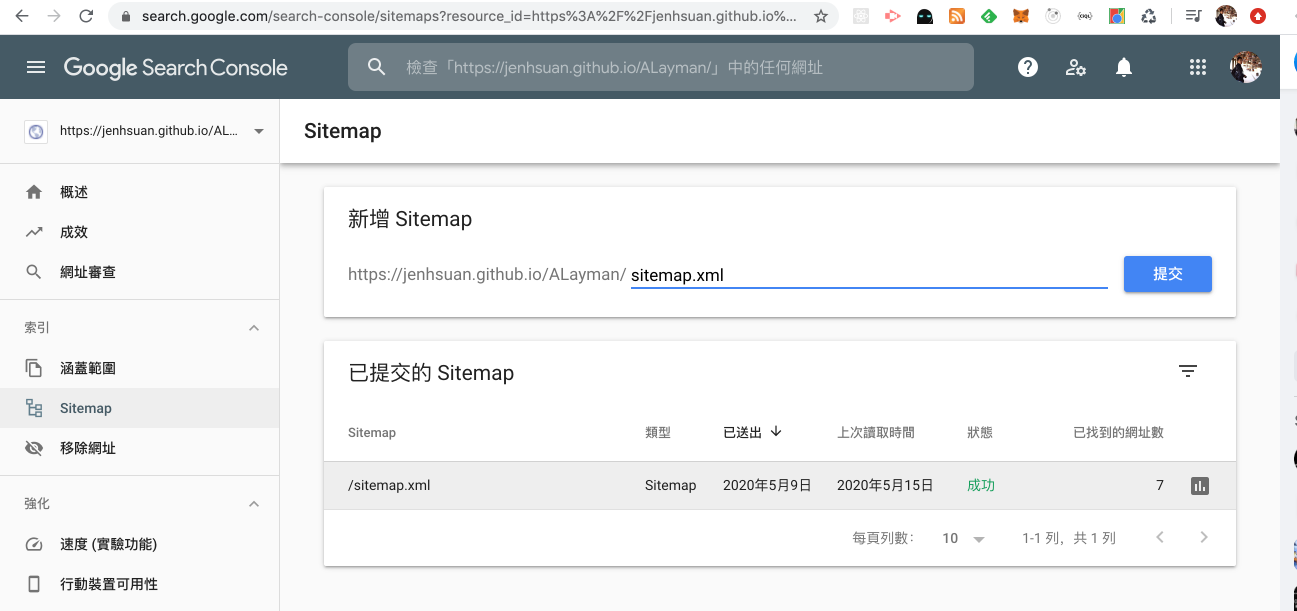Go to 概述 overview page
Screen dimensions: 1297x611
[140, 192]
